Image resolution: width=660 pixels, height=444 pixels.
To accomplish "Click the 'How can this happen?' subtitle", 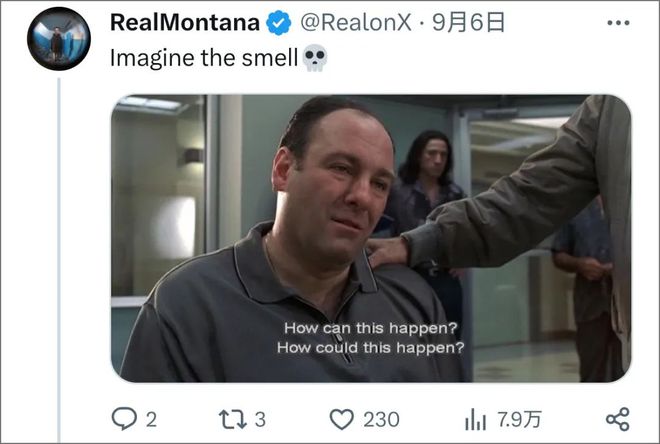I will [370, 328].
